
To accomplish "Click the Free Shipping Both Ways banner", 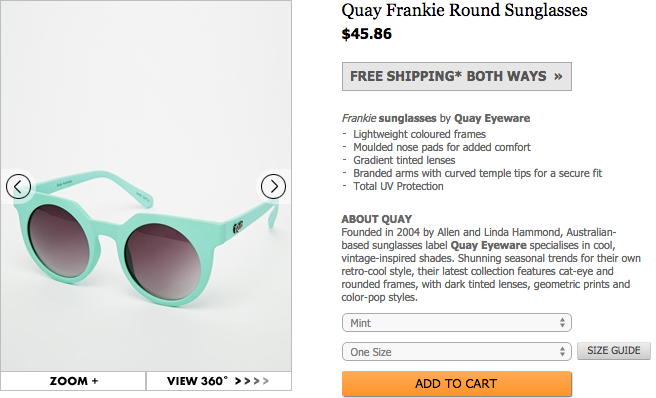I will 456,77.
